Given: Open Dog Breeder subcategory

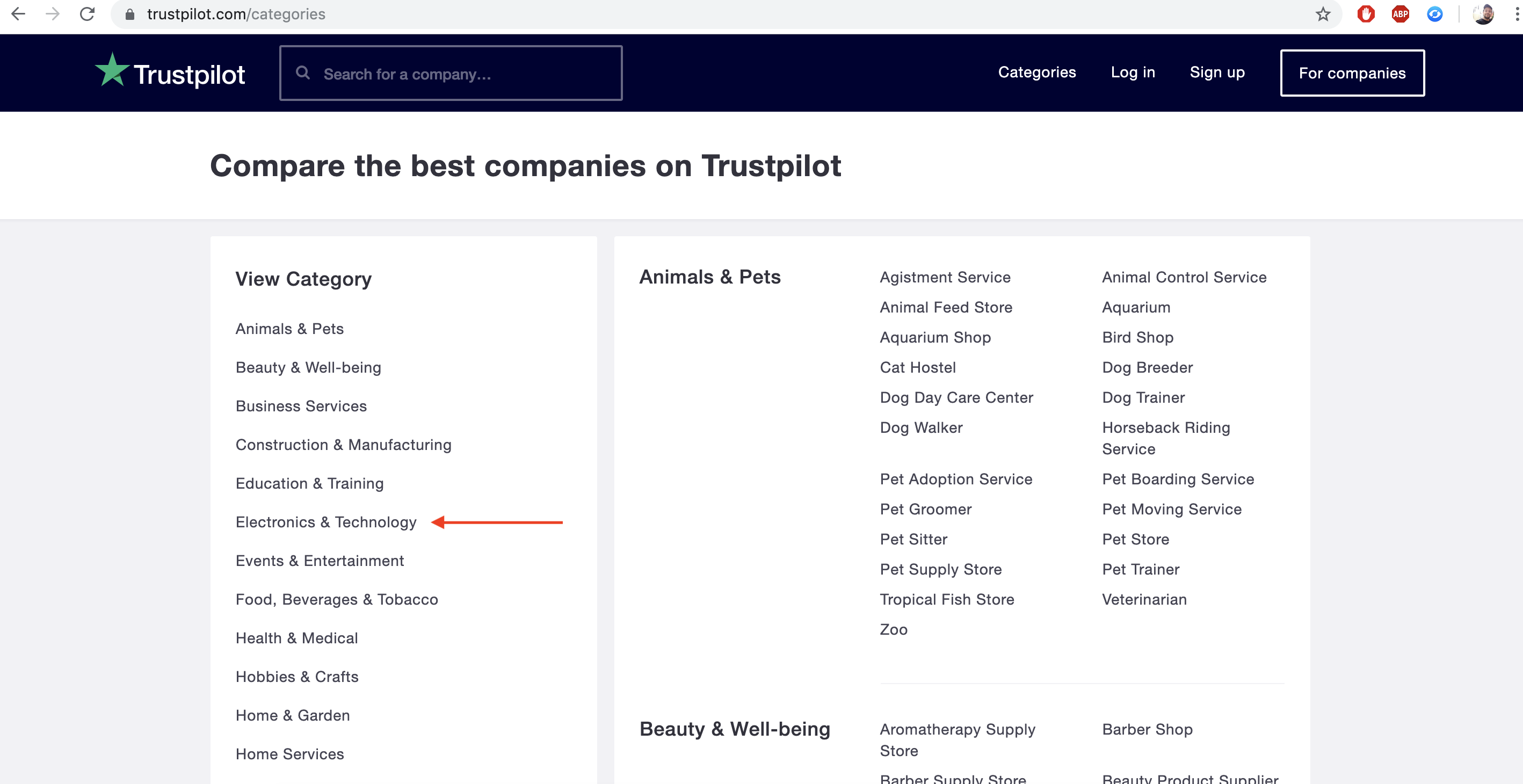Looking at the screenshot, I should 1147,368.
